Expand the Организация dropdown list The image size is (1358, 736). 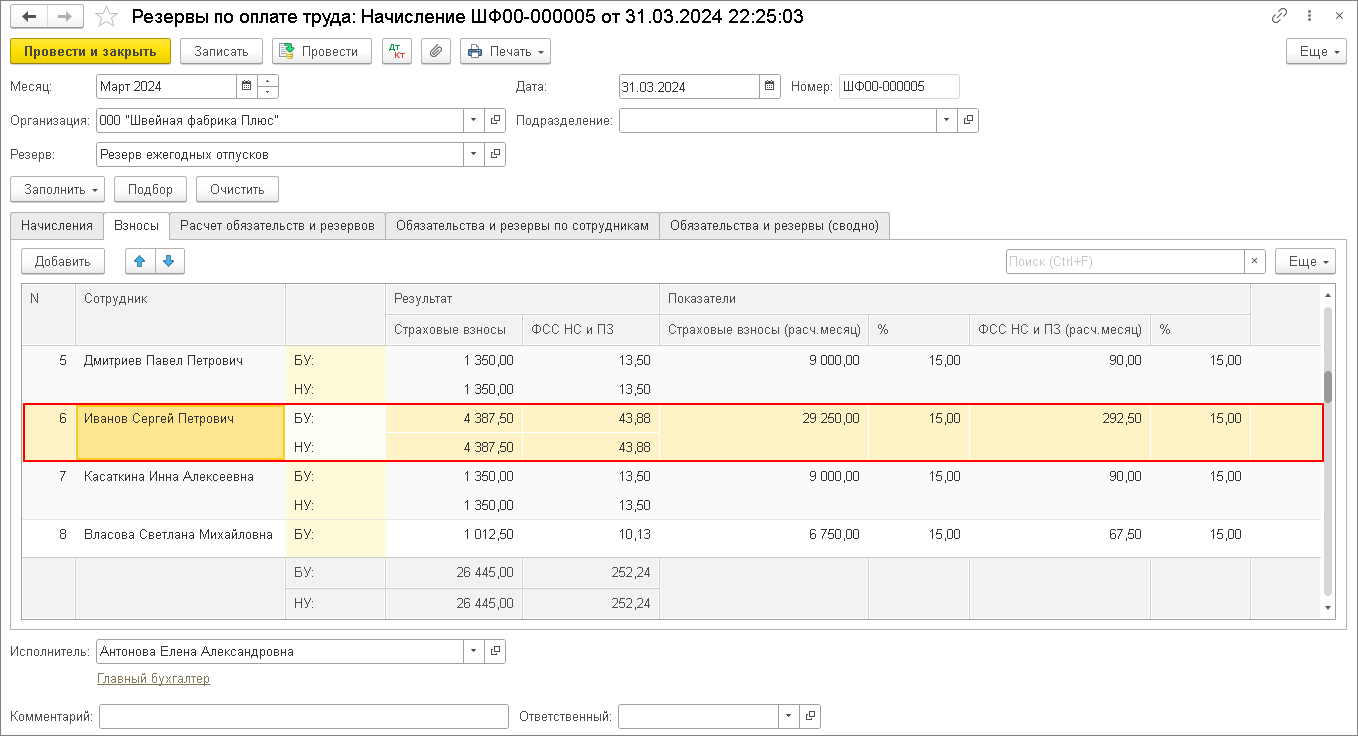[x=474, y=121]
